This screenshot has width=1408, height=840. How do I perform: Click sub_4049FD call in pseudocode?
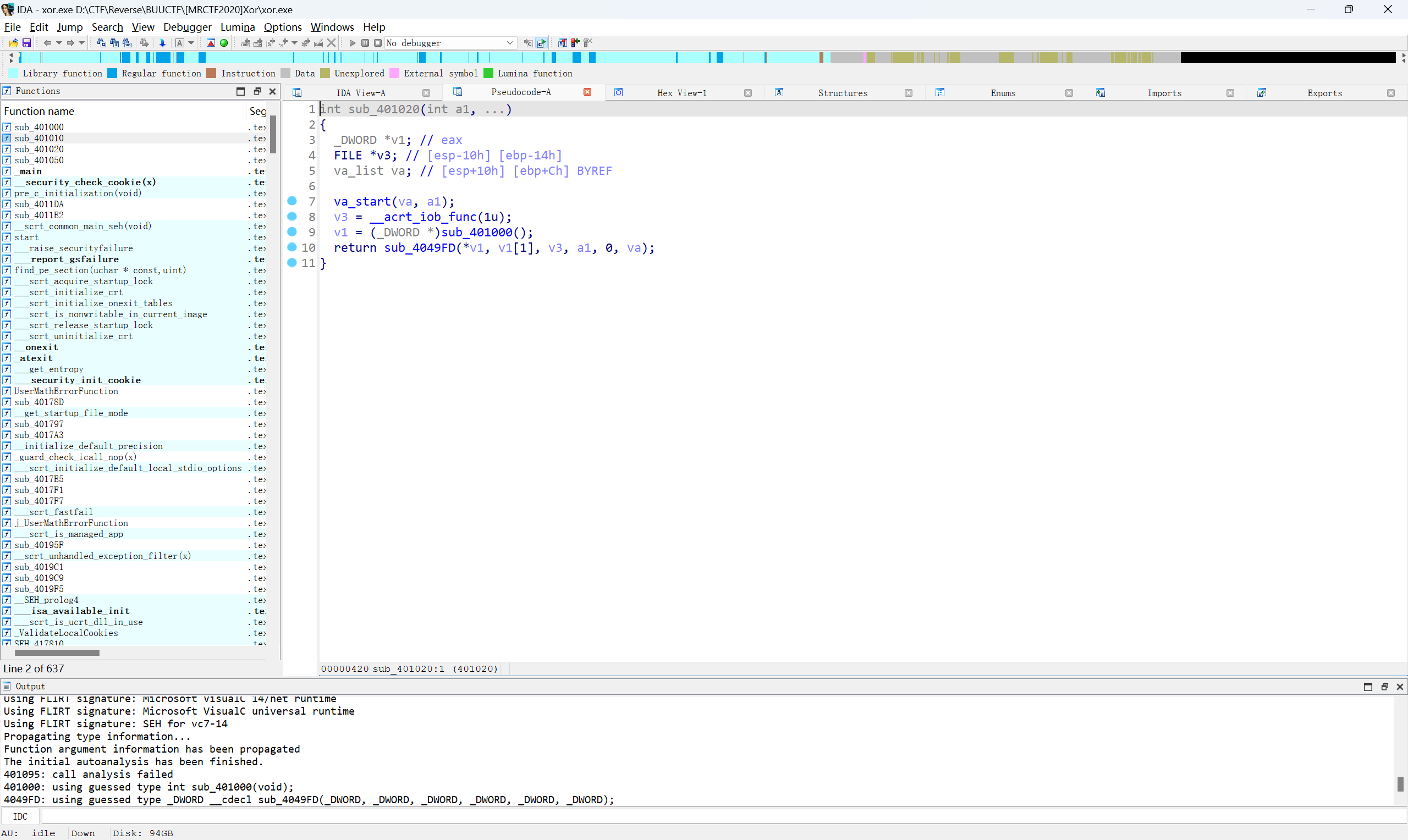tap(420, 247)
